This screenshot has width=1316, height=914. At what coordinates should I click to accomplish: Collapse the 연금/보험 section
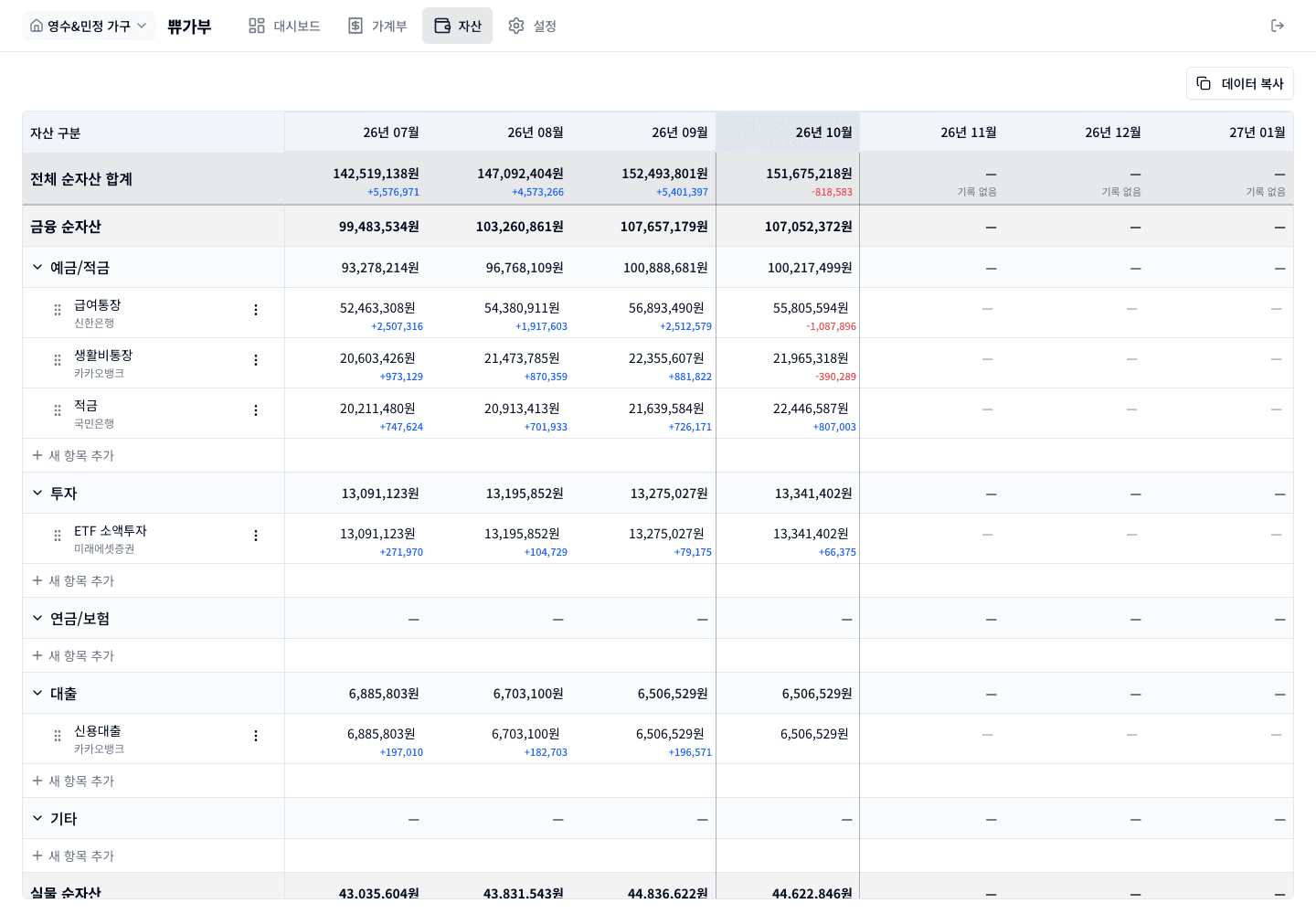(37, 618)
